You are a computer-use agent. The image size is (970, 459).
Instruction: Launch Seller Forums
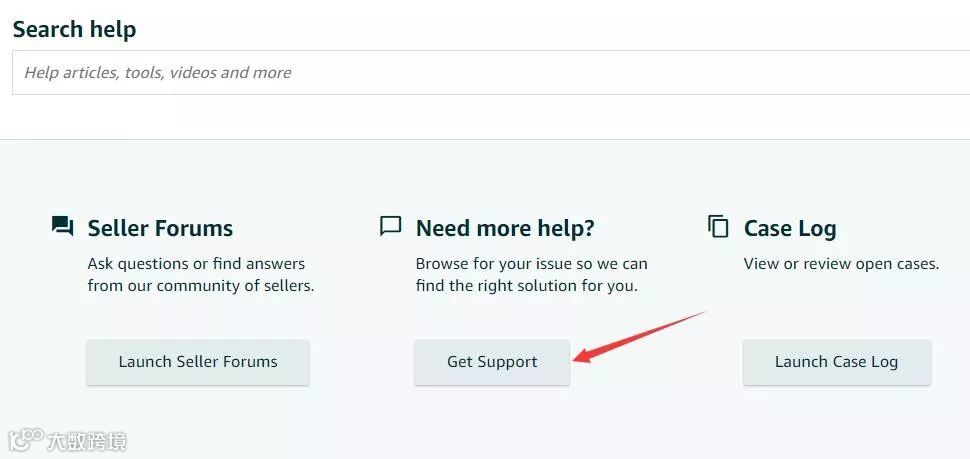(198, 362)
